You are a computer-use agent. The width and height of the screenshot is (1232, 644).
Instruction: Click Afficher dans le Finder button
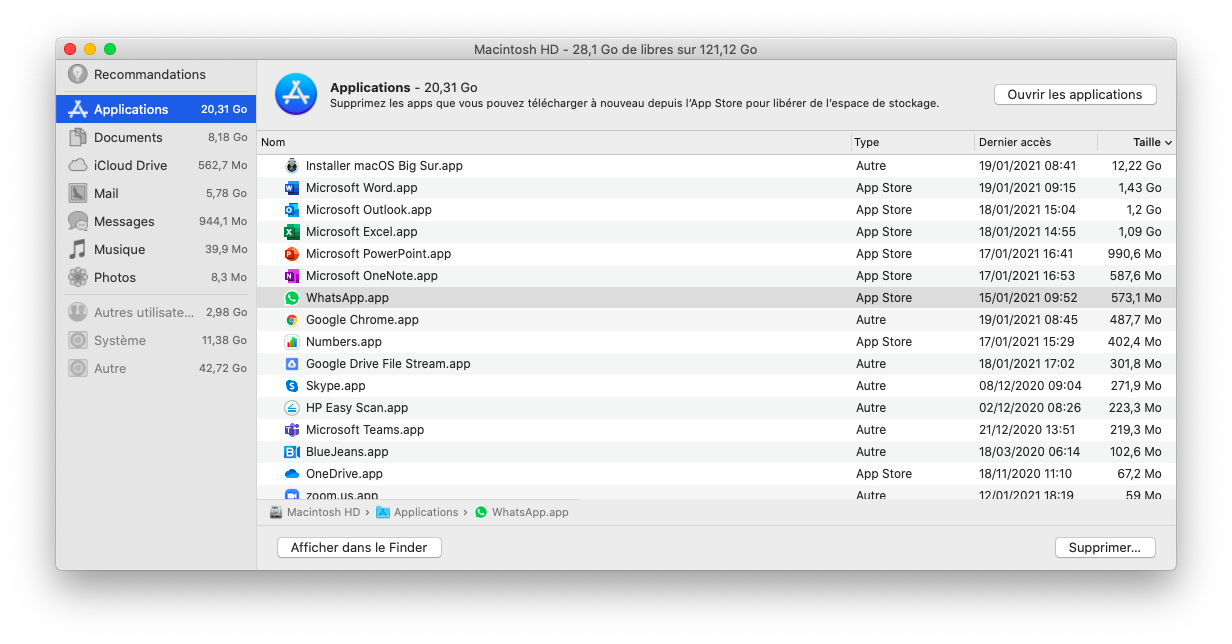pyautogui.click(x=359, y=547)
